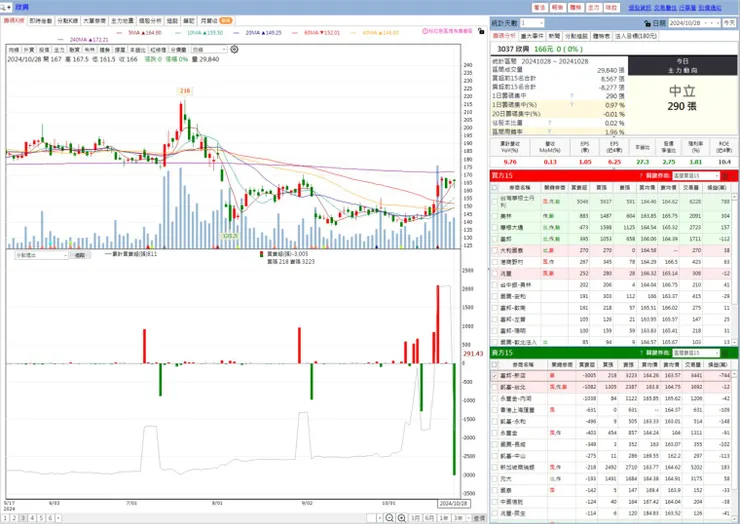The image size is (740, 524).
Task: Open the 買方15 關鍵券商 dropdown
Action: pos(696,176)
